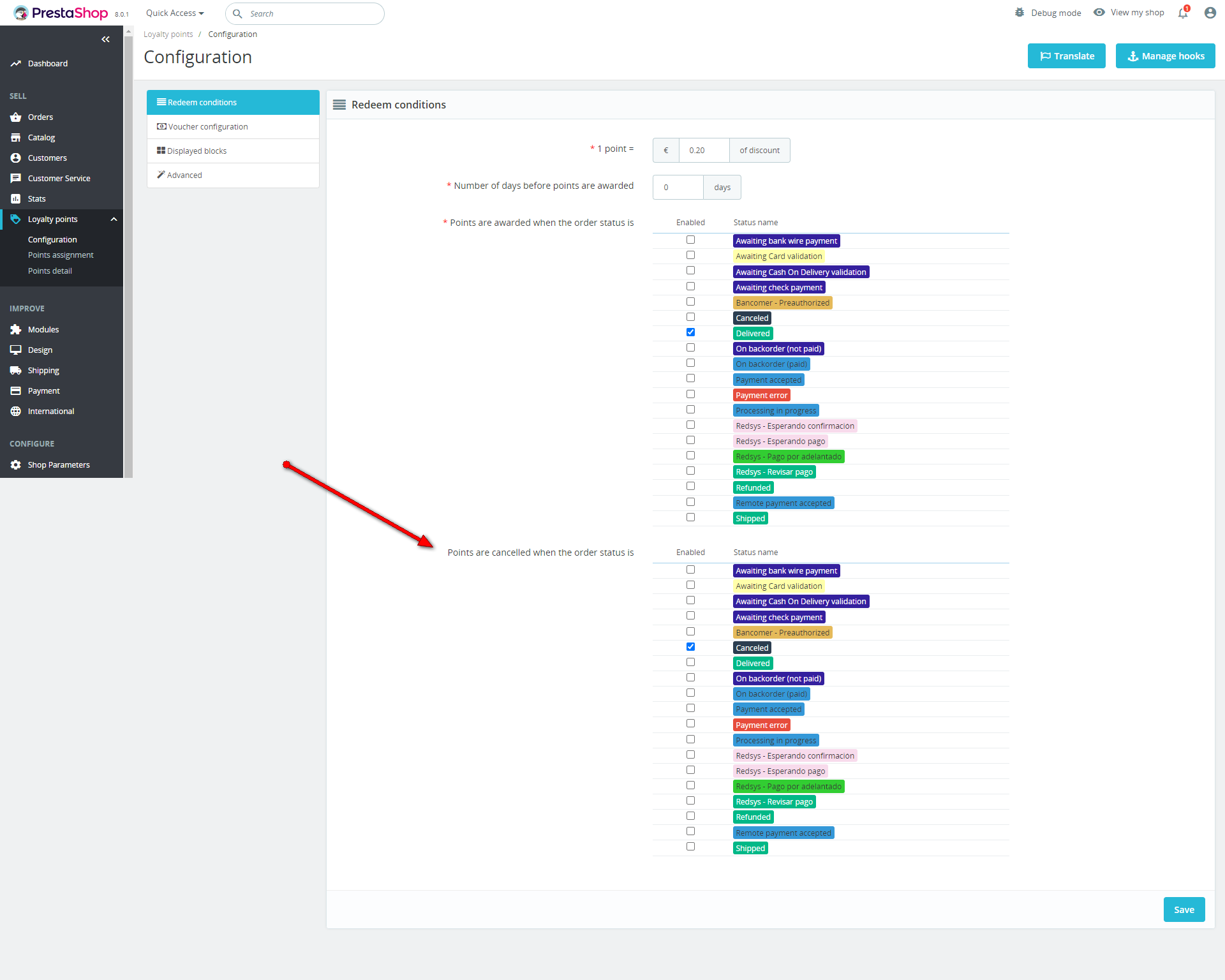Click the Shipping truck icon
The height and width of the screenshot is (980, 1225).
point(16,371)
